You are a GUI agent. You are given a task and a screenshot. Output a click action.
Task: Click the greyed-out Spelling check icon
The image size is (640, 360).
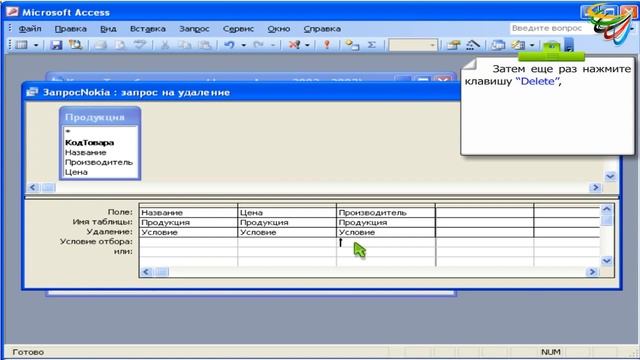(x=140, y=45)
